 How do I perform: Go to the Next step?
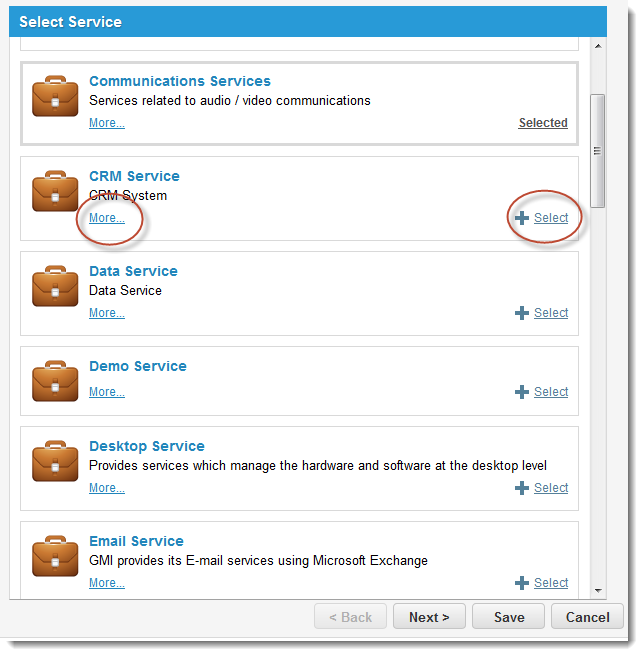pos(429,617)
